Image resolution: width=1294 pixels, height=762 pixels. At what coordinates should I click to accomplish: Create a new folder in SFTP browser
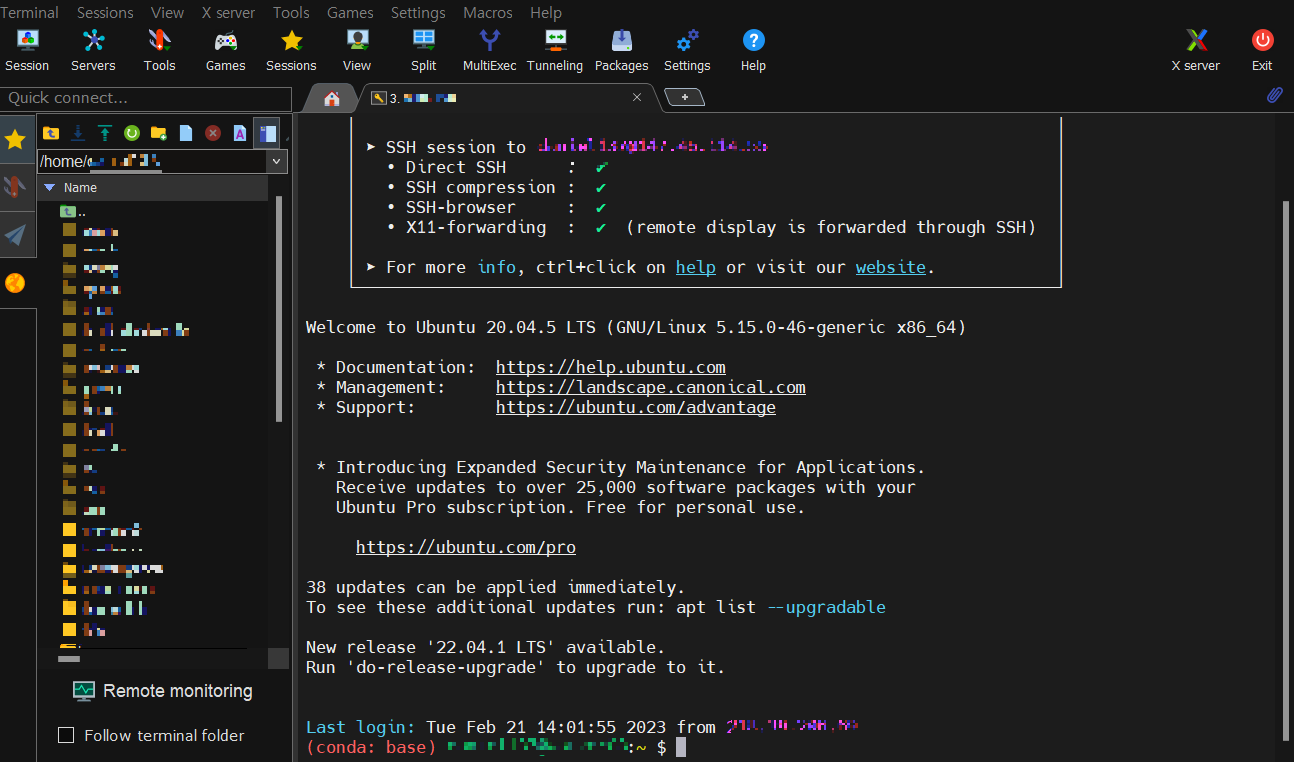pyautogui.click(x=158, y=132)
